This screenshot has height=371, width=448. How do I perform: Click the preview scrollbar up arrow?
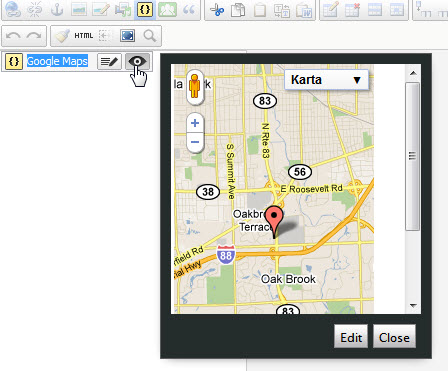(x=413, y=73)
